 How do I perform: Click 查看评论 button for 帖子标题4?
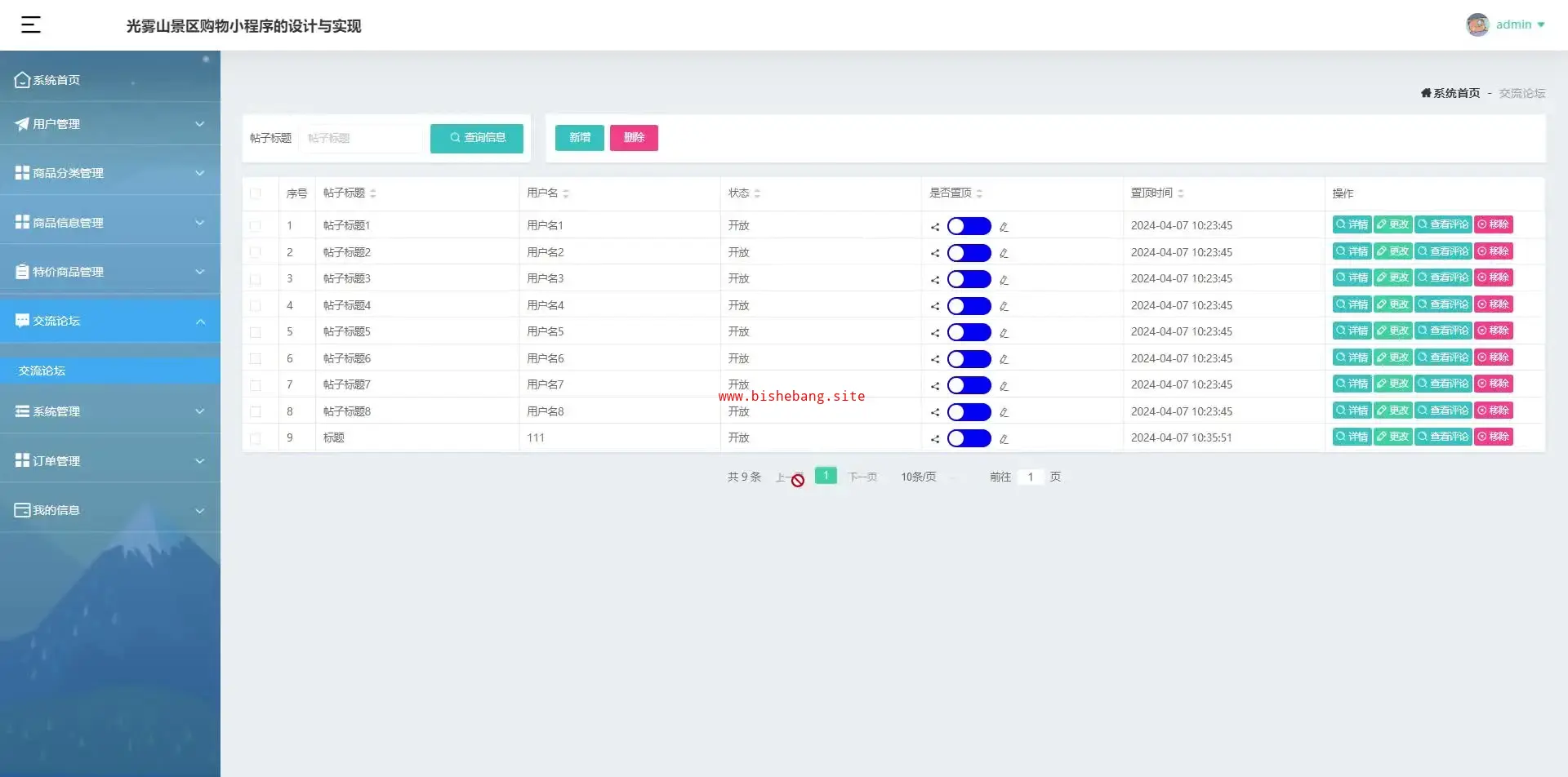[x=1443, y=304]
